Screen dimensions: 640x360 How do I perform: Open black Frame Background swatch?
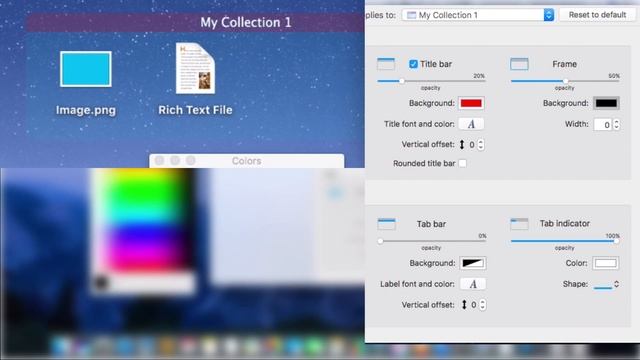606,103
